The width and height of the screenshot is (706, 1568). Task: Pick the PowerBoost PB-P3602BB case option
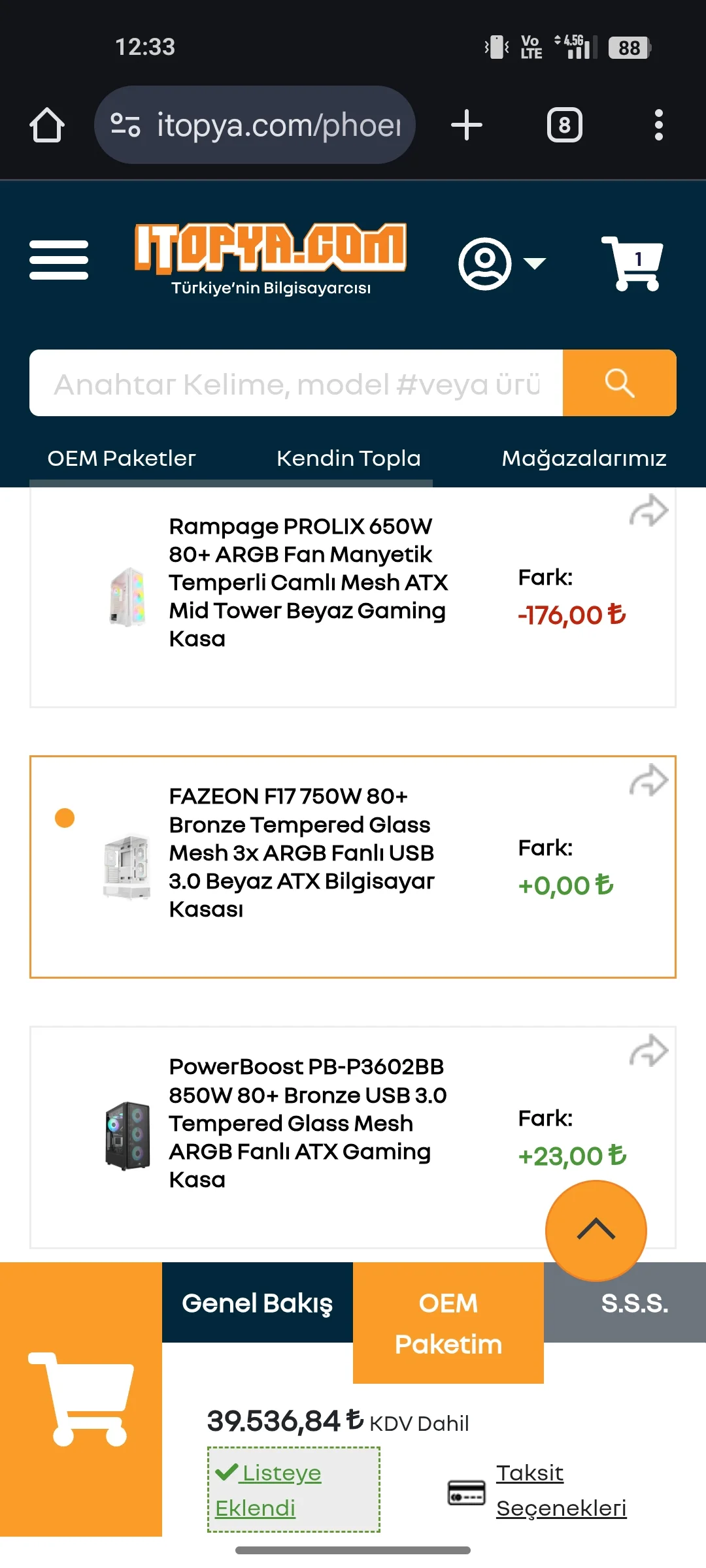(307, 1123)
